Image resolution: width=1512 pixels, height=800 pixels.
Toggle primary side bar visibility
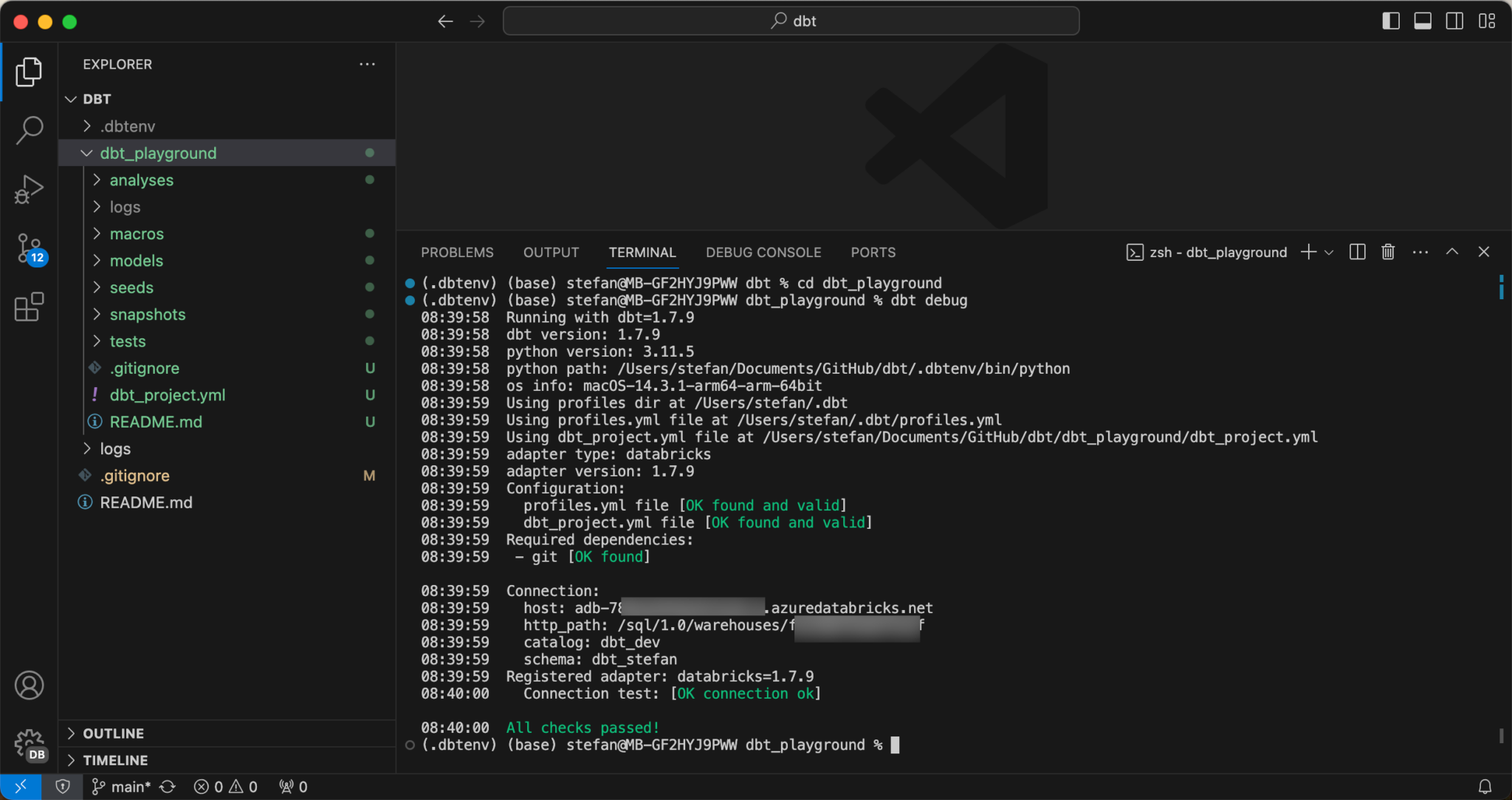click(x=1390, y=21)
